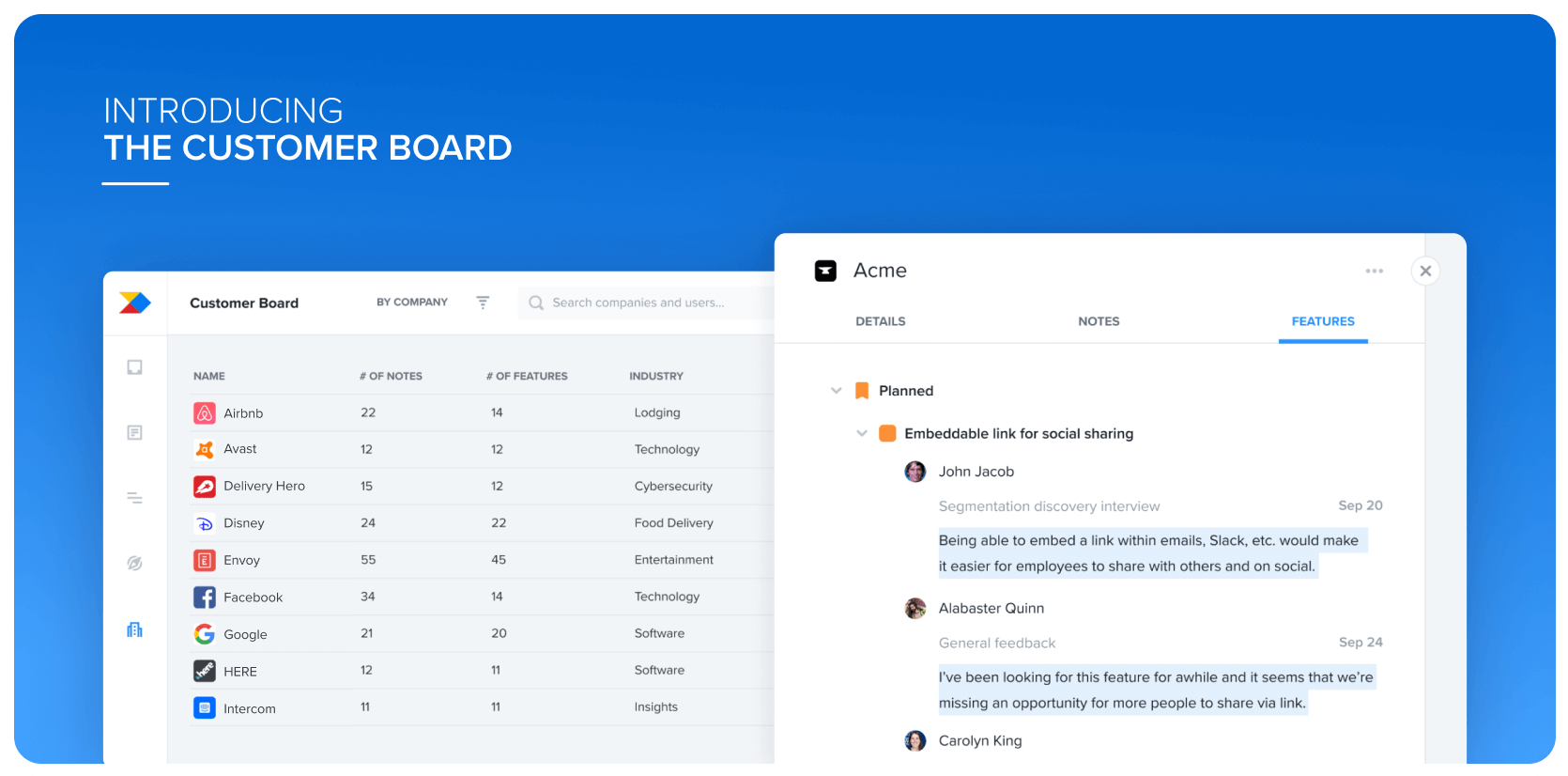Click the Acme panel title
Screen dimensions: 1568x776
tap(880, 271)
